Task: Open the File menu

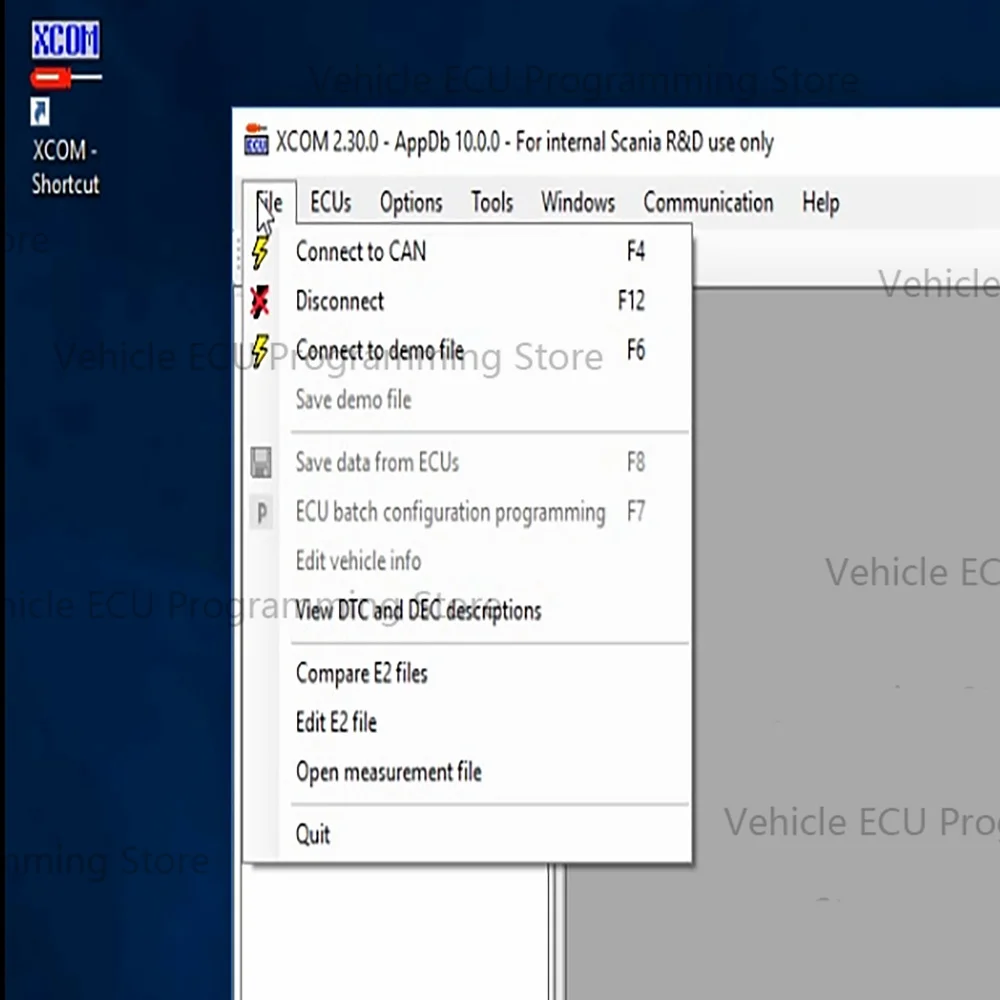Action: coord(269,203)
